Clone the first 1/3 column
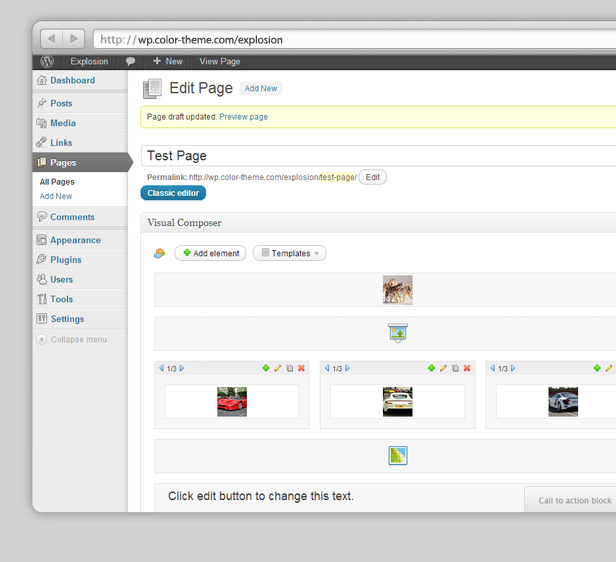This screenshot has height=562, width=616. tap(290, 368)
